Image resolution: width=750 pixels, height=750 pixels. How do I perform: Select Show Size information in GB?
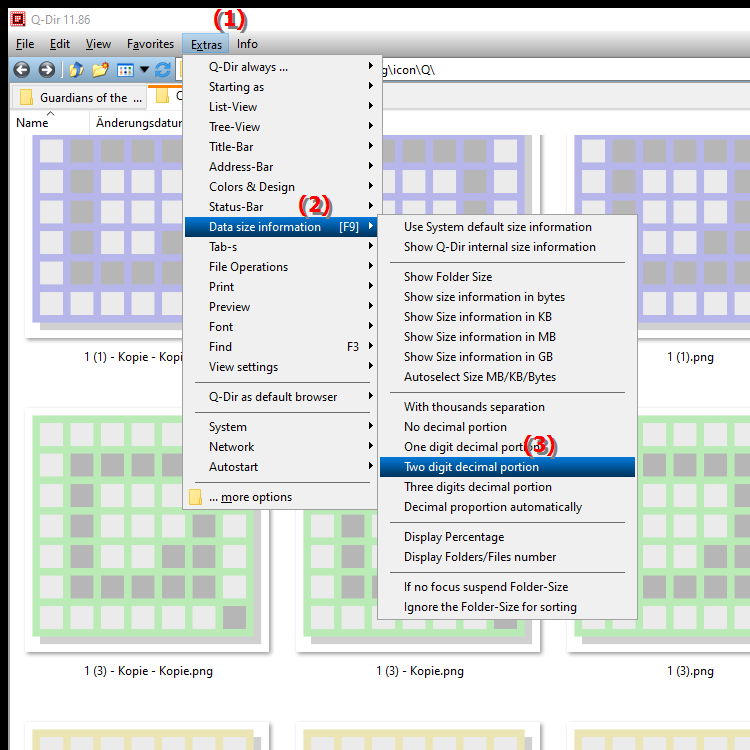pyautogui.click(x=507, y=357)
